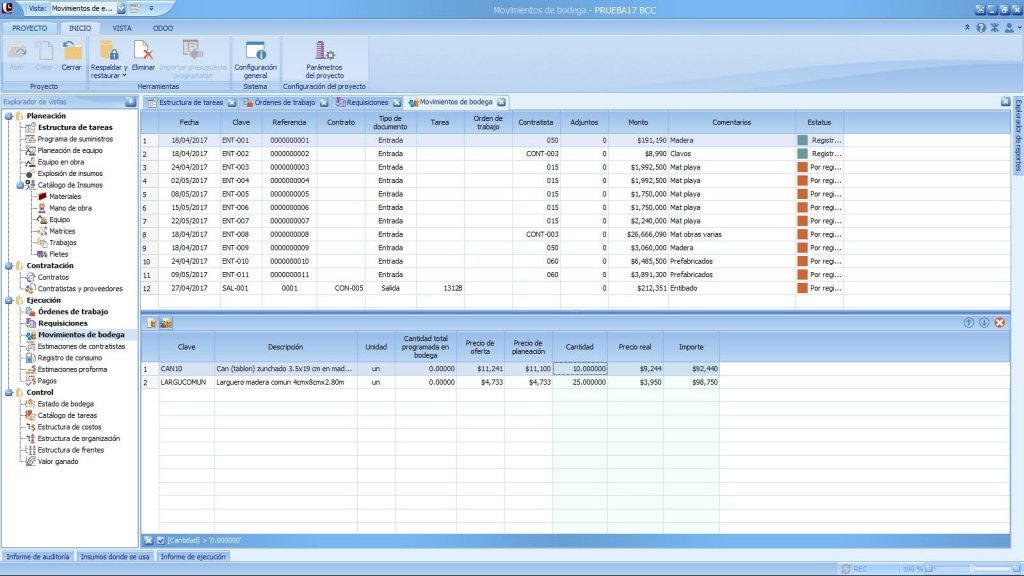1024x576 pixels.
Task: Open the Vista dropdown in title bar
Action: point(122,8)
